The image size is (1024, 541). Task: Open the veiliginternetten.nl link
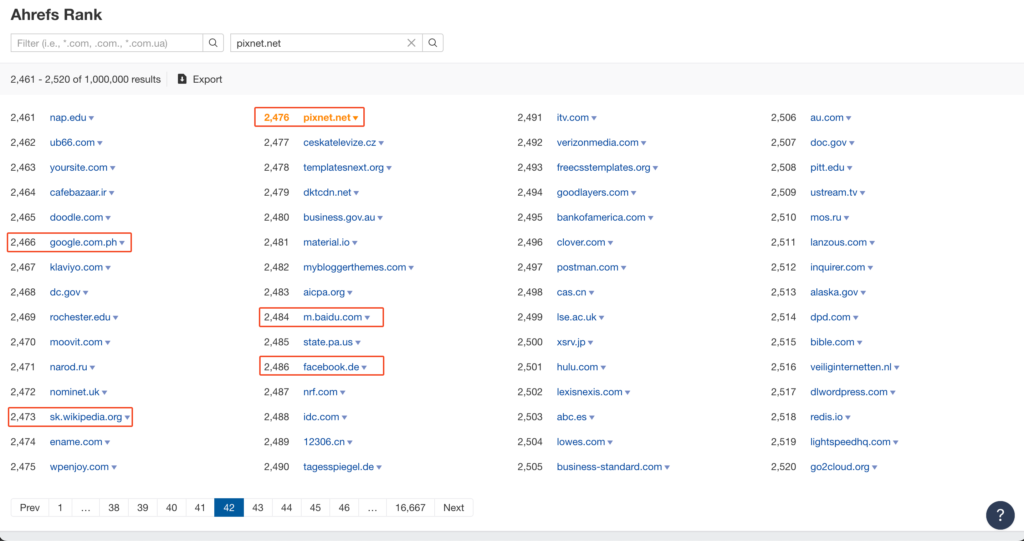click(851, 367)
